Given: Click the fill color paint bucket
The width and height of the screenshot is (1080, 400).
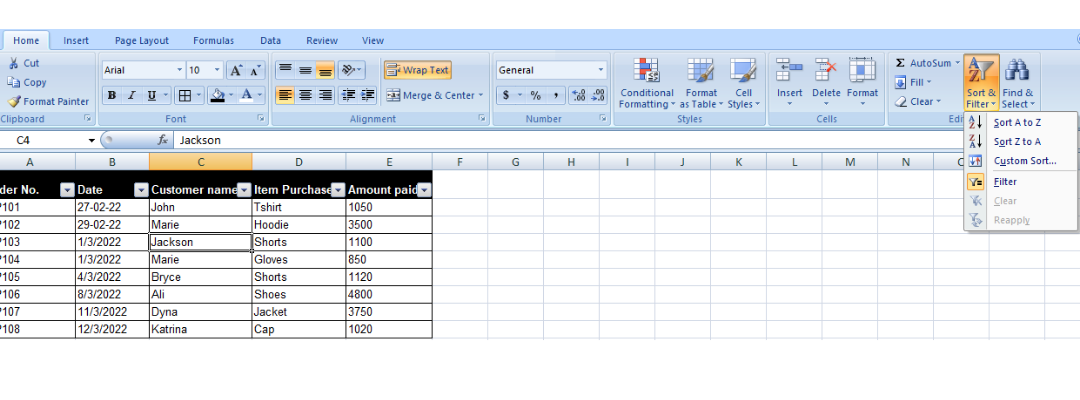Looking at the screenshot, I should tap(218, 96).
